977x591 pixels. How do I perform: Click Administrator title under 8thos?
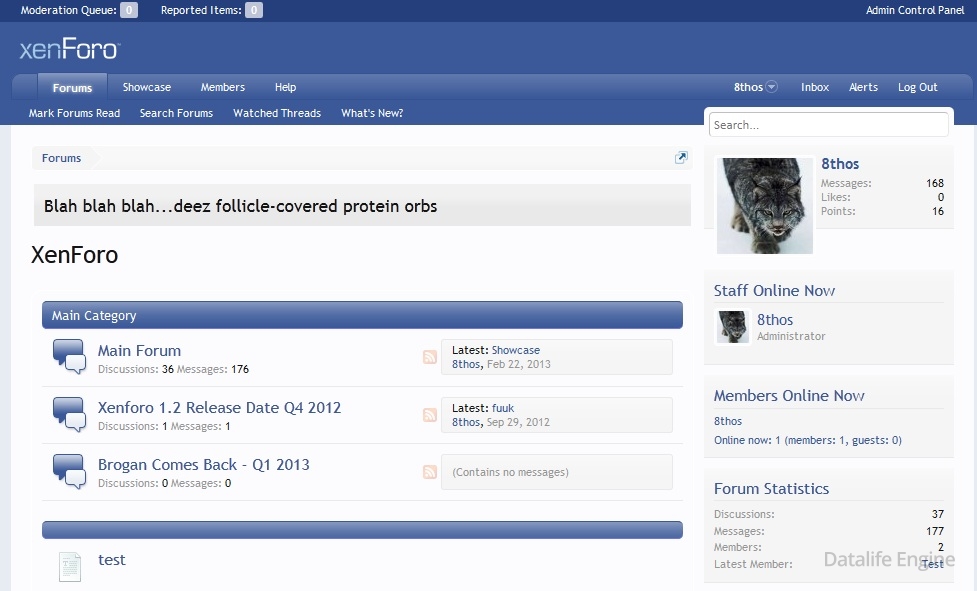pyautogui.click(x=791, y=336)
